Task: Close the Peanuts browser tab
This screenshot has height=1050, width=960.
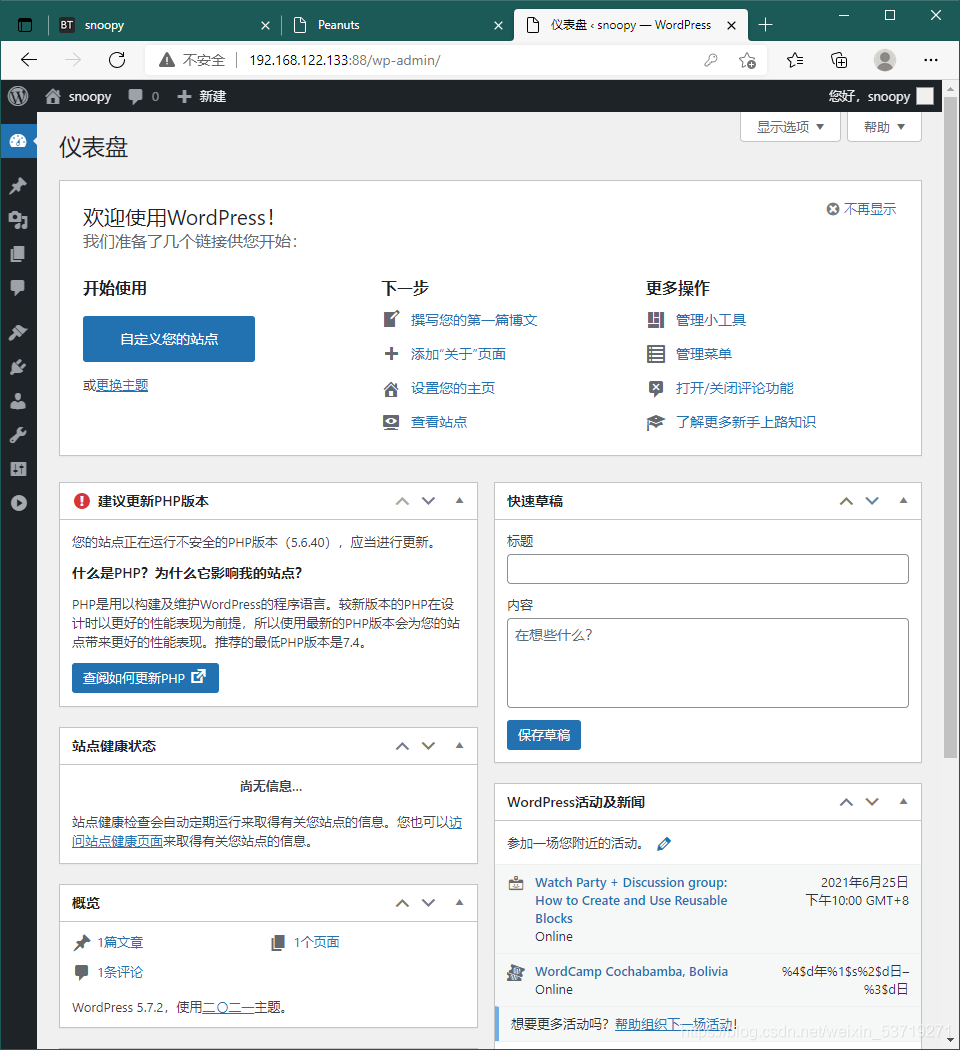Action: click(x=498, y=25)
